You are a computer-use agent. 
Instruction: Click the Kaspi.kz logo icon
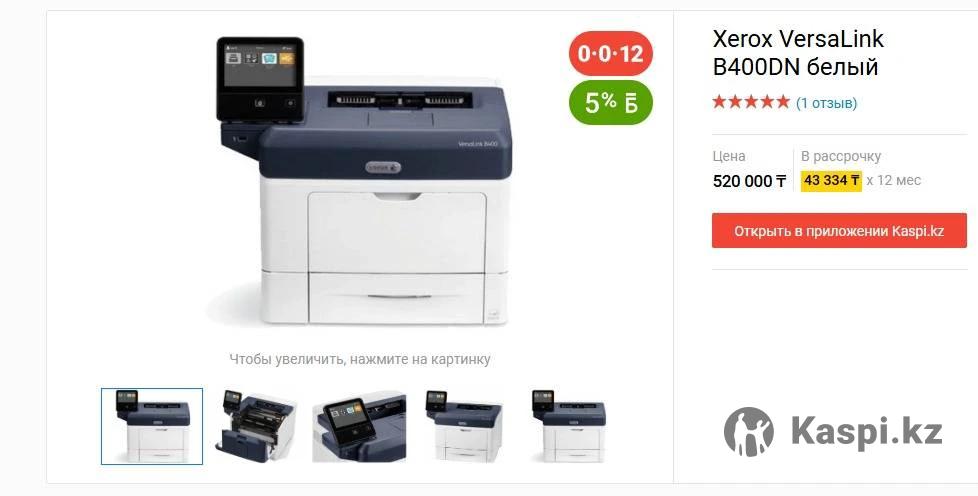(748, 432)
